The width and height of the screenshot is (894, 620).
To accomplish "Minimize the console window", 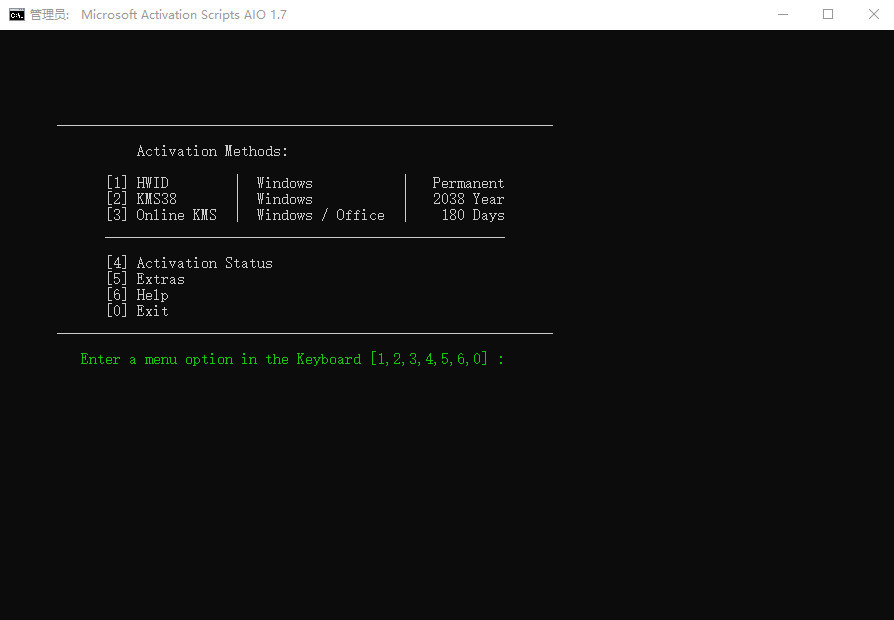I will [x=783, y=14].
